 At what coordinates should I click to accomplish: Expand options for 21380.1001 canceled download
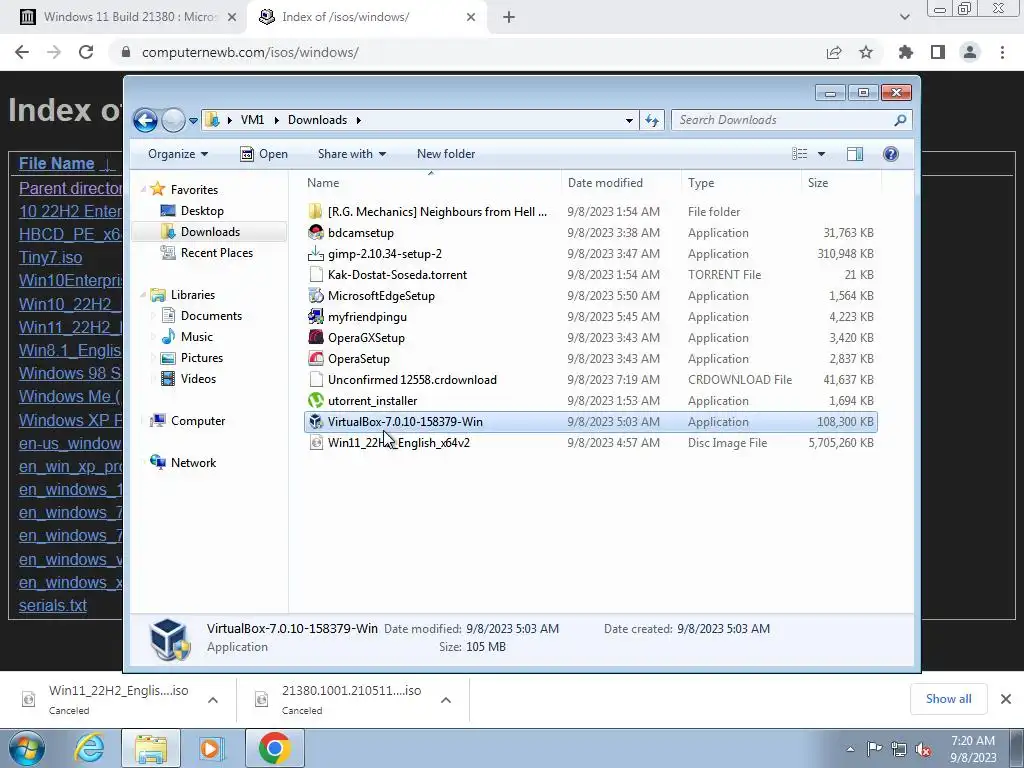[x=446, y=700]
